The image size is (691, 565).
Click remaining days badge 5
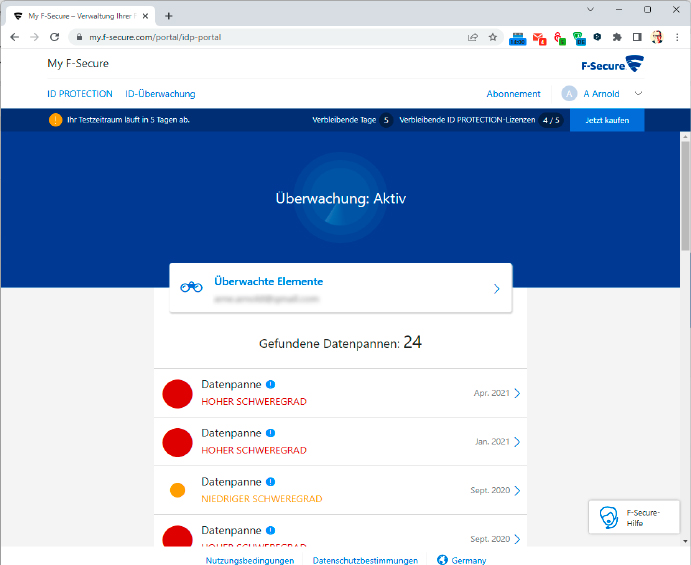(386, 120)
